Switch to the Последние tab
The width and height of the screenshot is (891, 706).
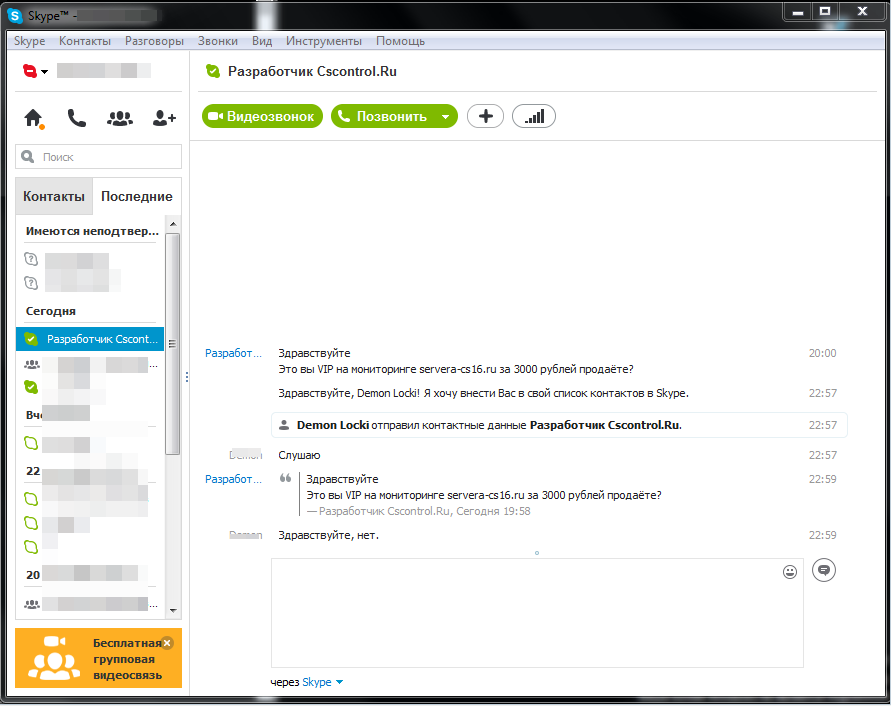tap(137, 196)
